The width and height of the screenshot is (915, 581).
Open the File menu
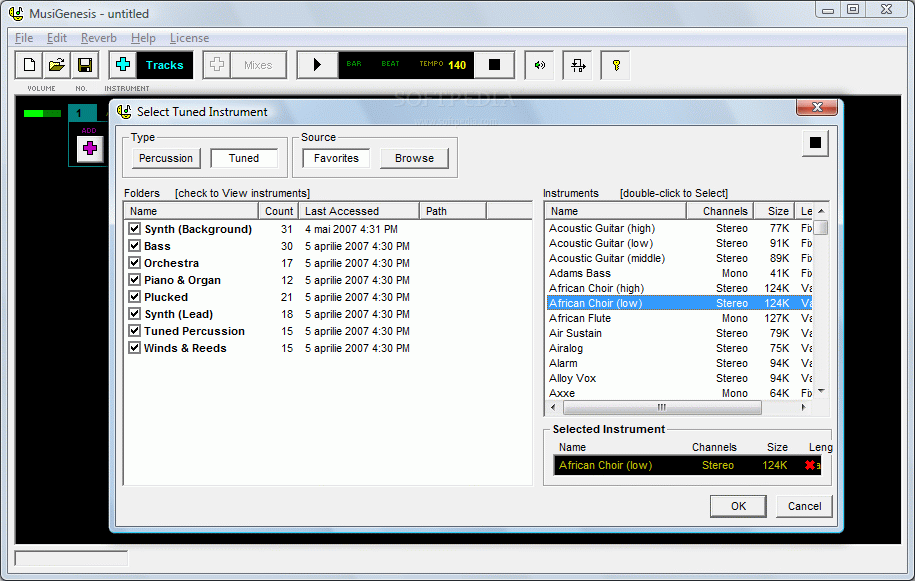(24, 38)
